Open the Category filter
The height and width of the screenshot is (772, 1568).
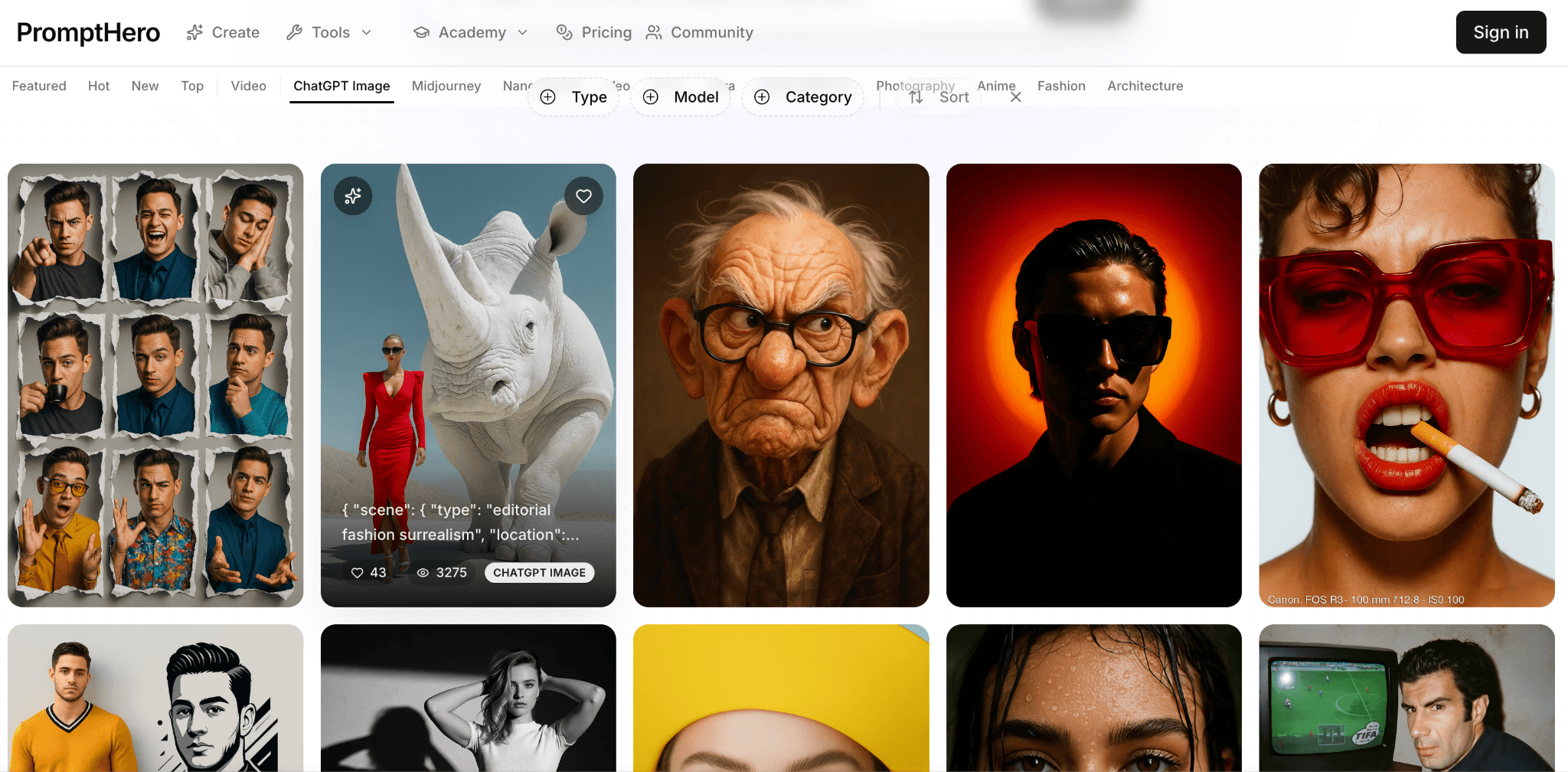[803, 97]
